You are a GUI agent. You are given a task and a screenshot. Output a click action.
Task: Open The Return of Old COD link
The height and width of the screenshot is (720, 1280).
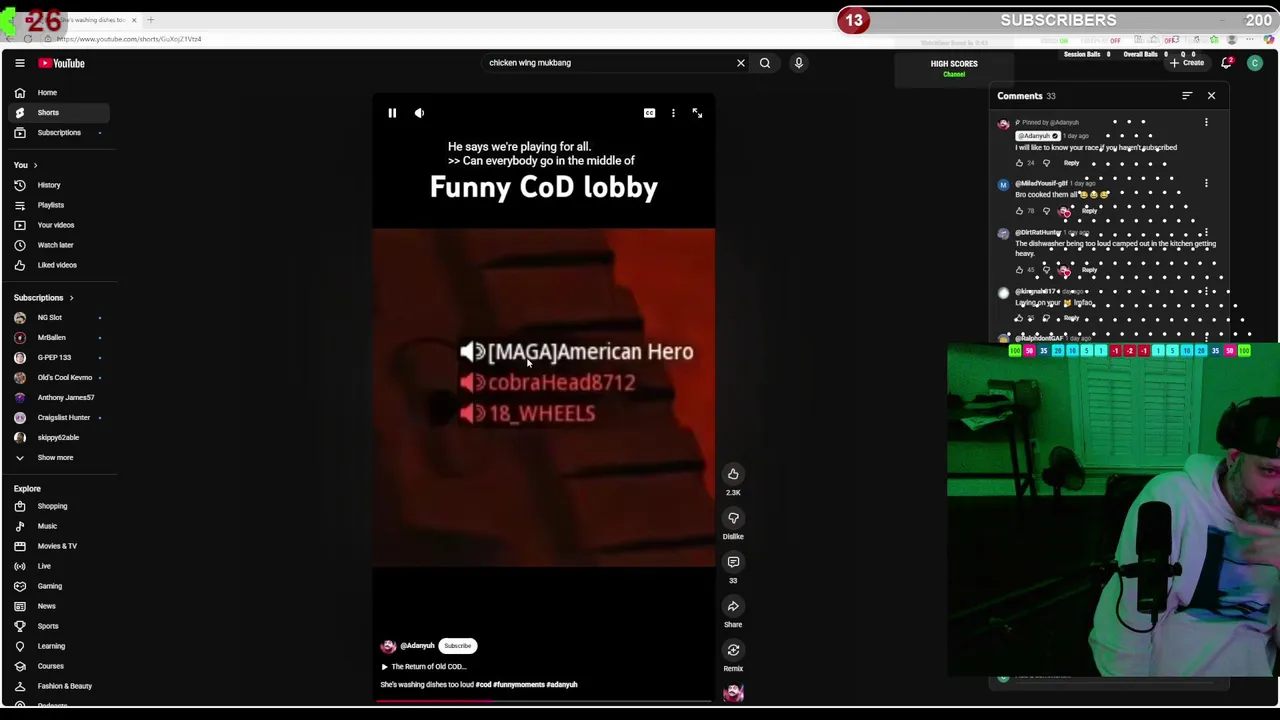pyautogui.click(x=429, y=666)
